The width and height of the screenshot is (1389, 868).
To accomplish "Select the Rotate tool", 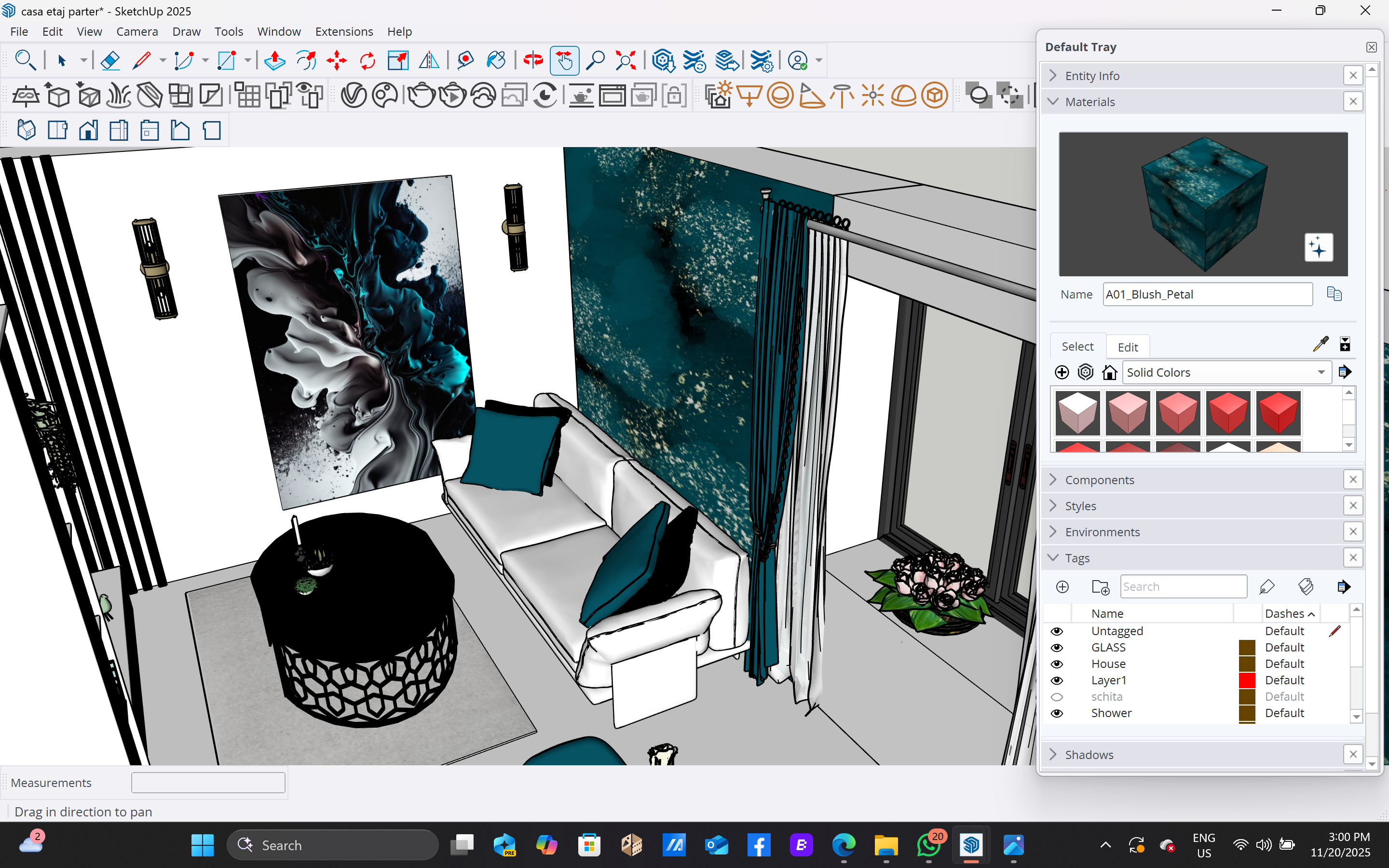I will click(x=368, y=60).
